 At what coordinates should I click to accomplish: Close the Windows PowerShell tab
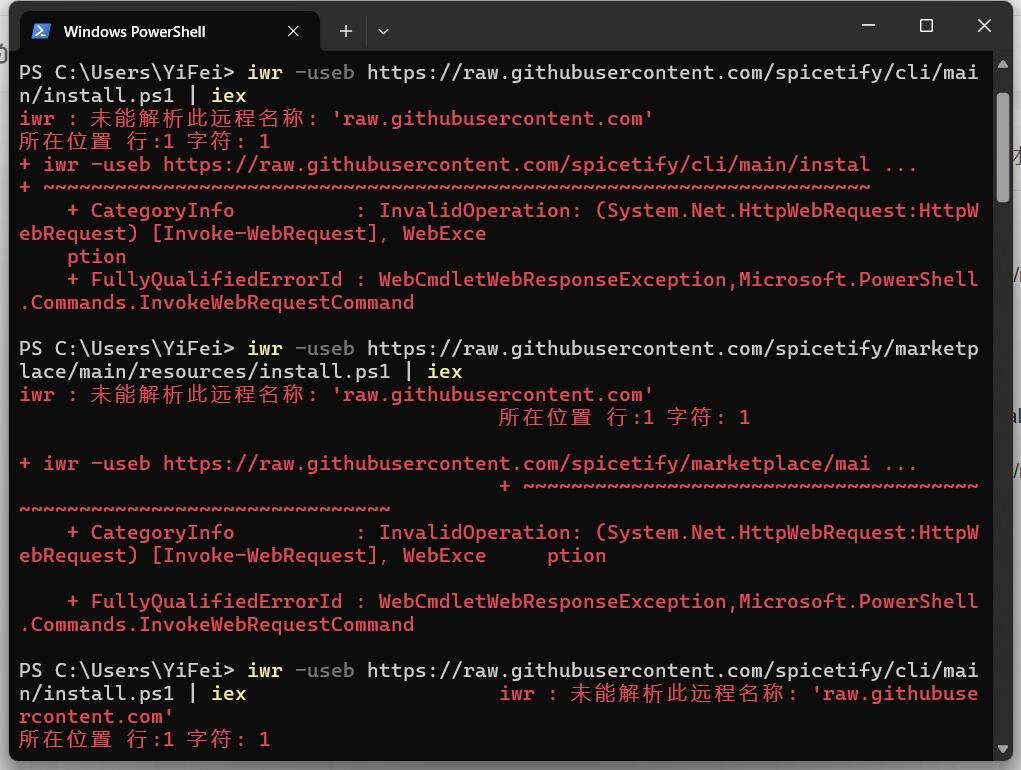pyautogui.click(x=293, y=31)
